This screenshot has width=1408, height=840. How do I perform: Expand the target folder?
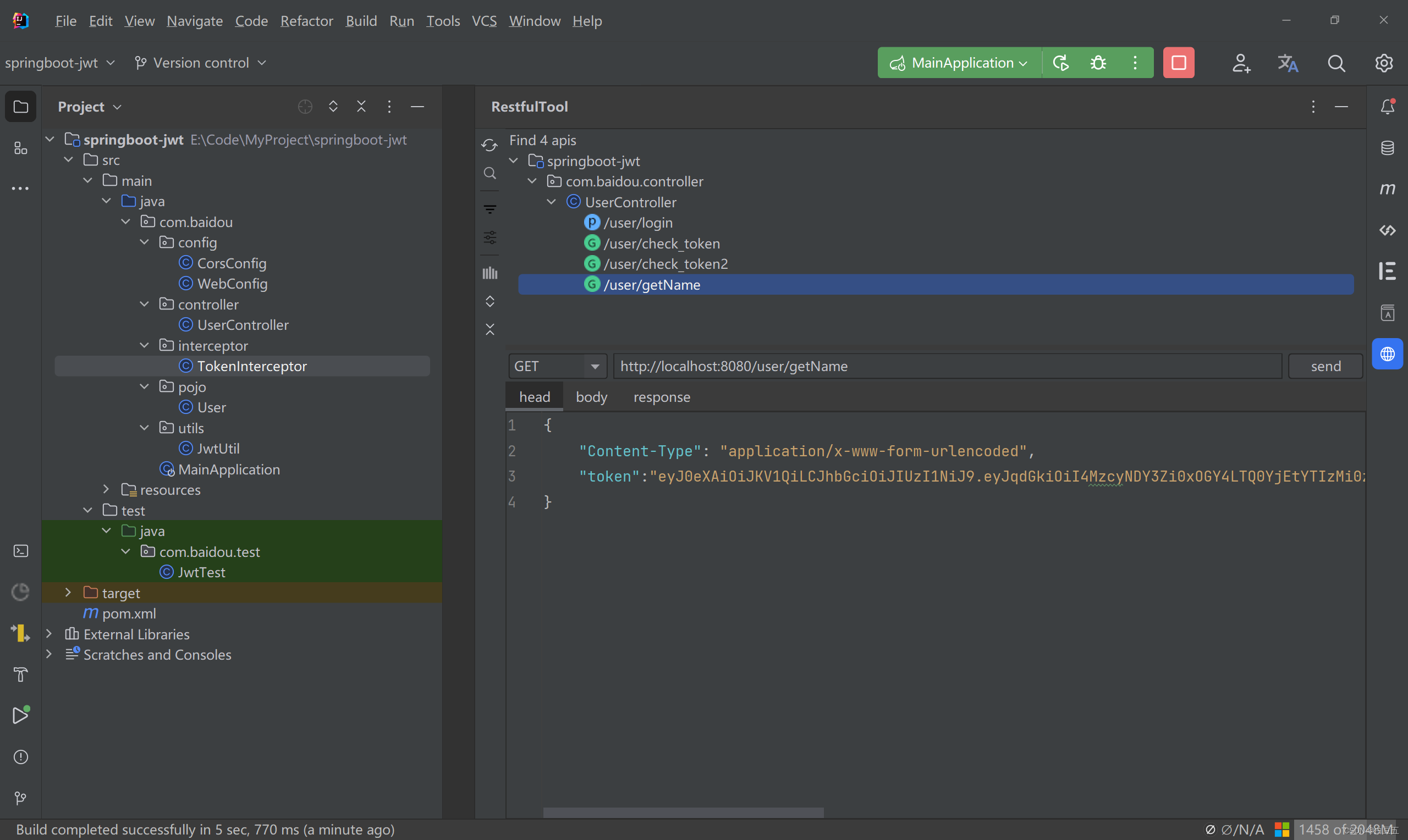[x=68, y=593]
